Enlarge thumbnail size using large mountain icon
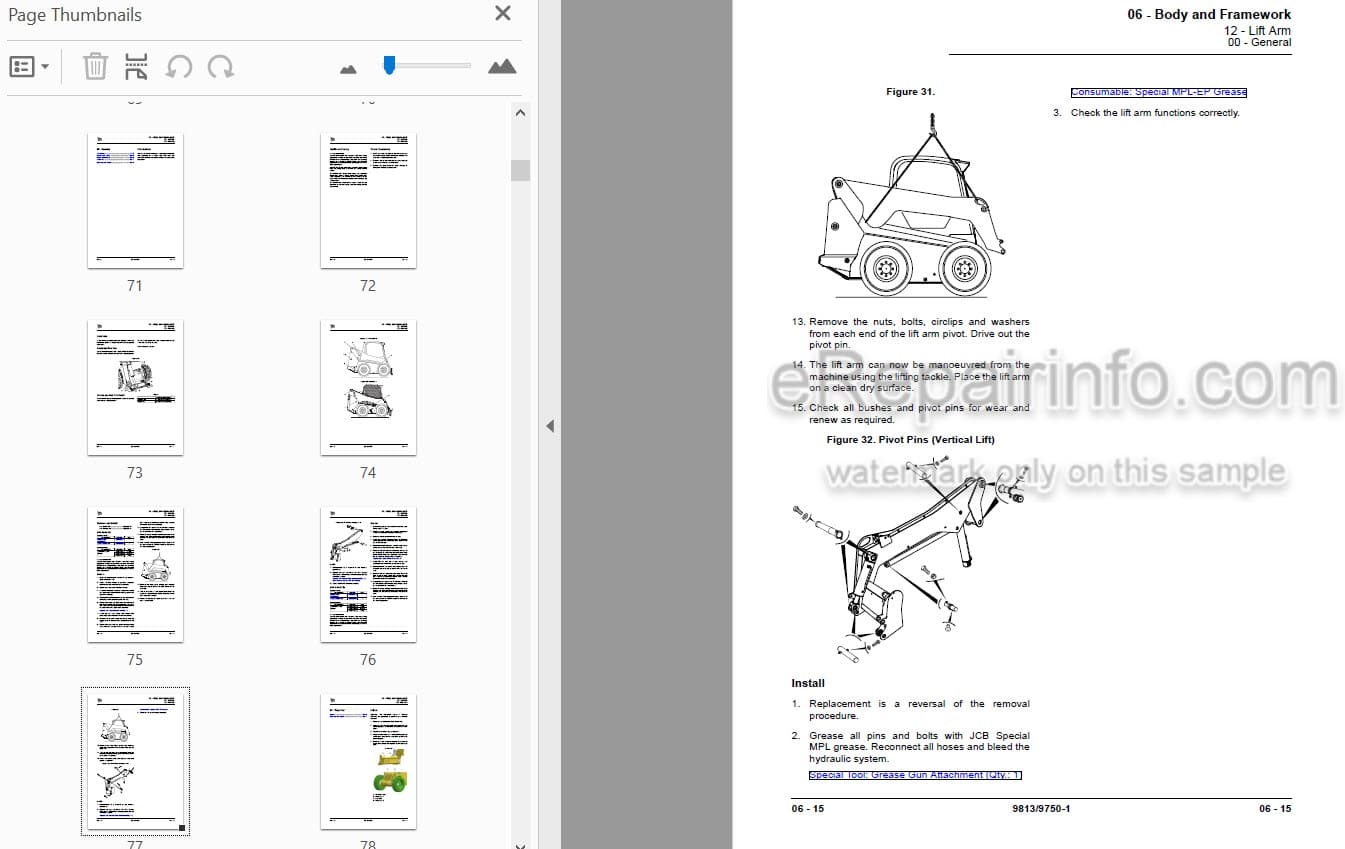The height and width of the screenshot is (849, 1345). (502, 66)
